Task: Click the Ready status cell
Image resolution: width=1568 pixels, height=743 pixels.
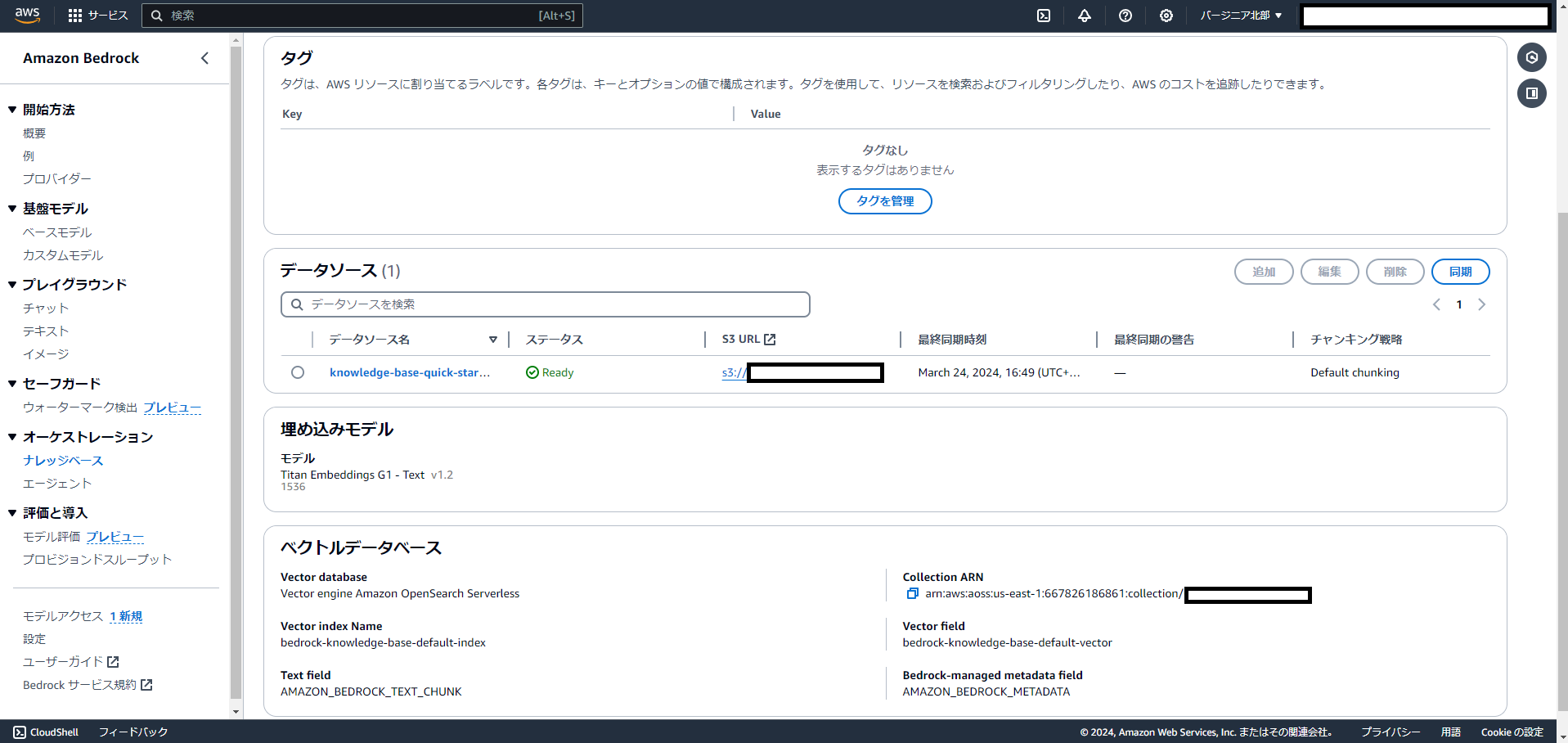Action: [550, 372]
